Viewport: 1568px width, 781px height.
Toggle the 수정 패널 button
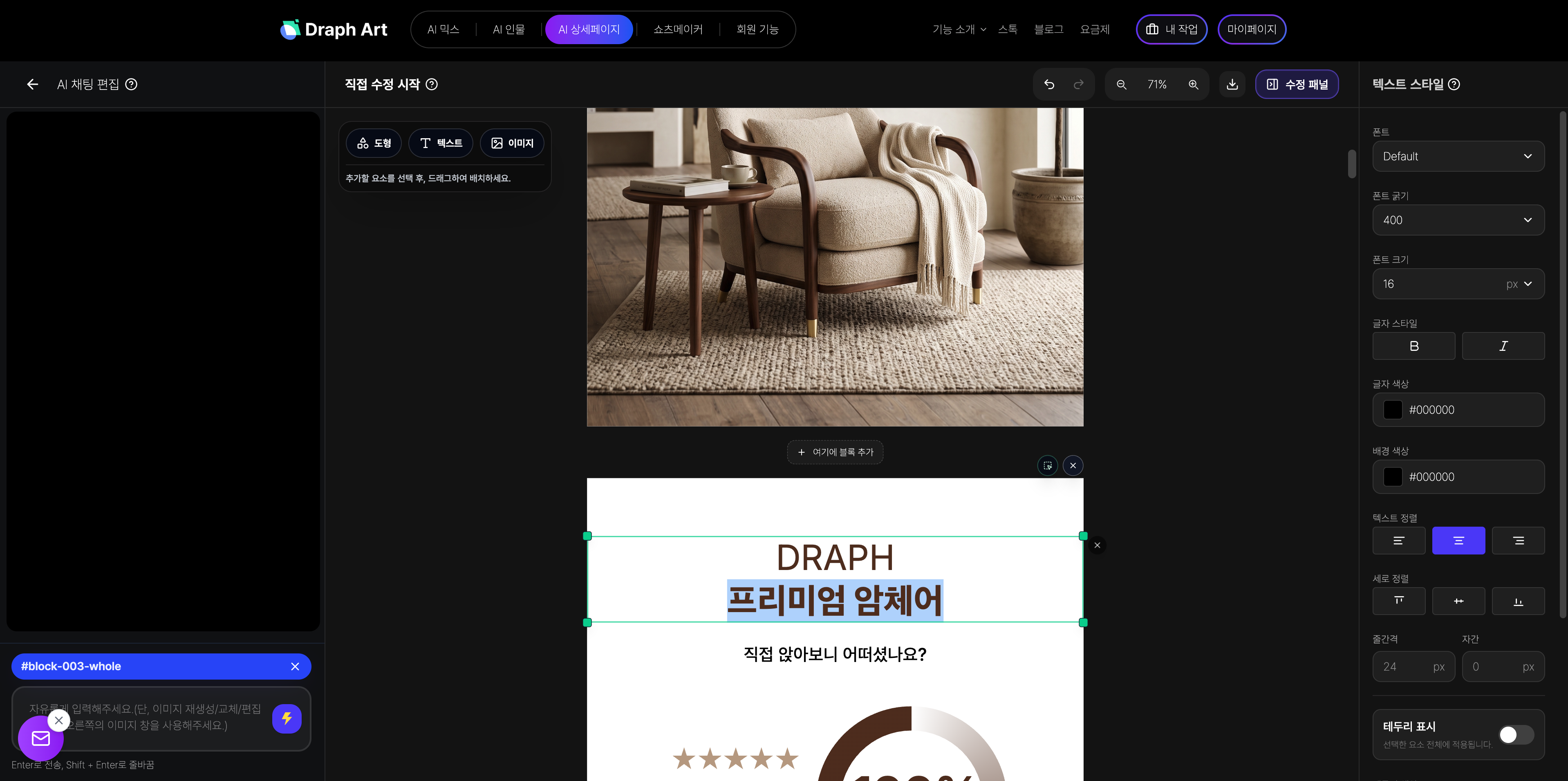pos(1297,85)
